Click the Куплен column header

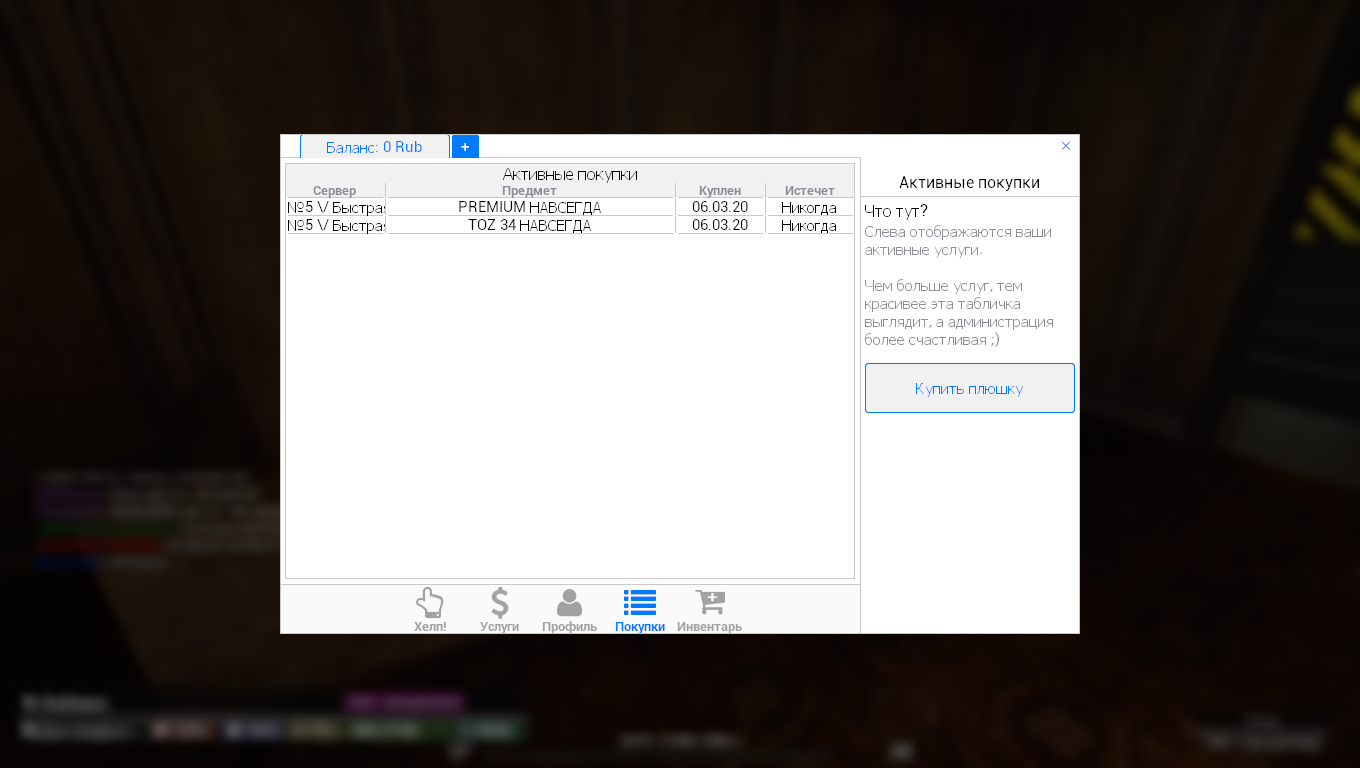coord(720,191)
